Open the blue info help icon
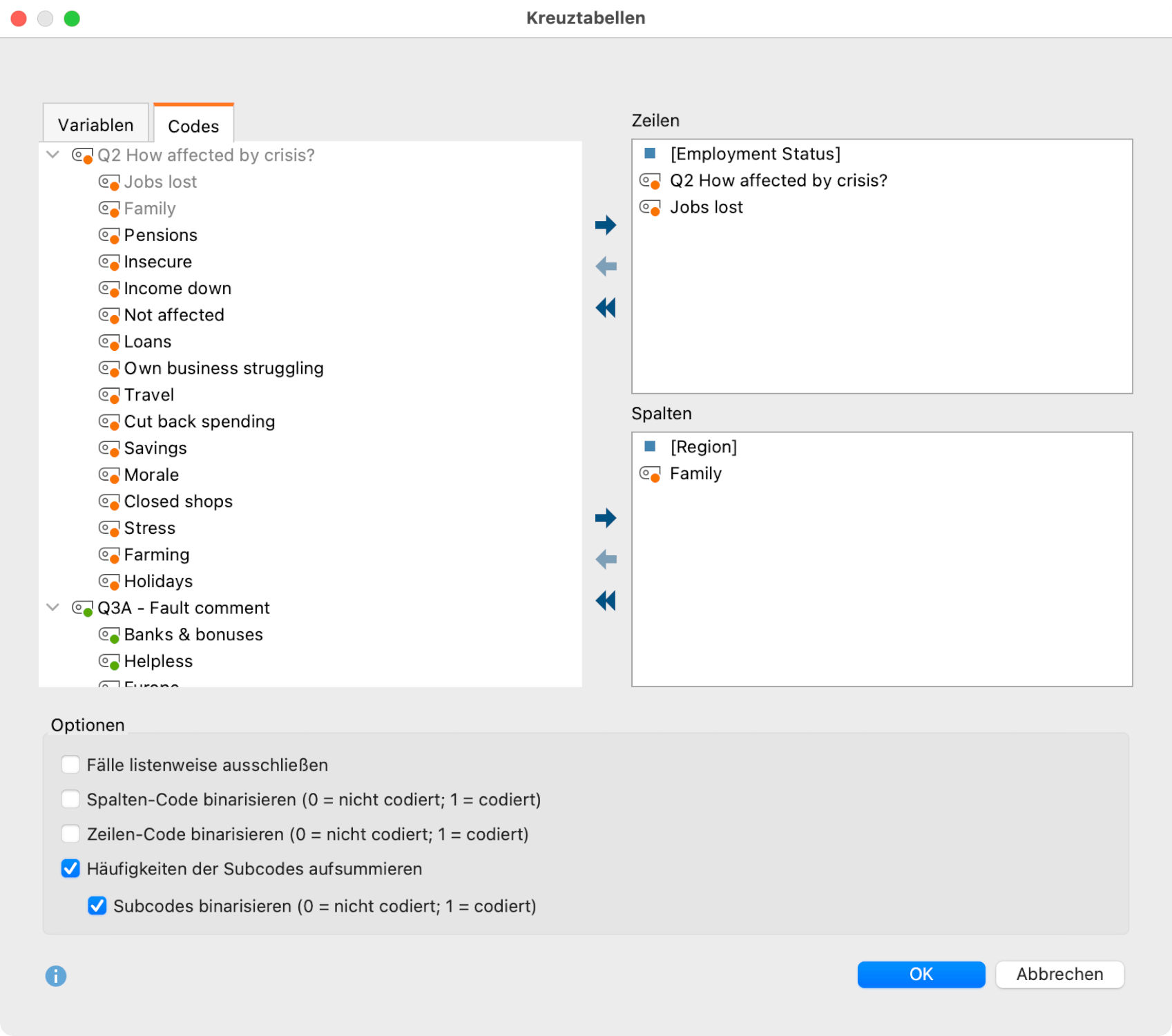1172x1036 pixels. tap(56, 976)
